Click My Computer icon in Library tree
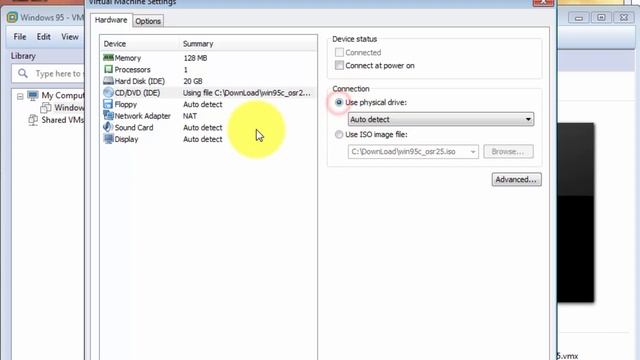 [33, 96]
